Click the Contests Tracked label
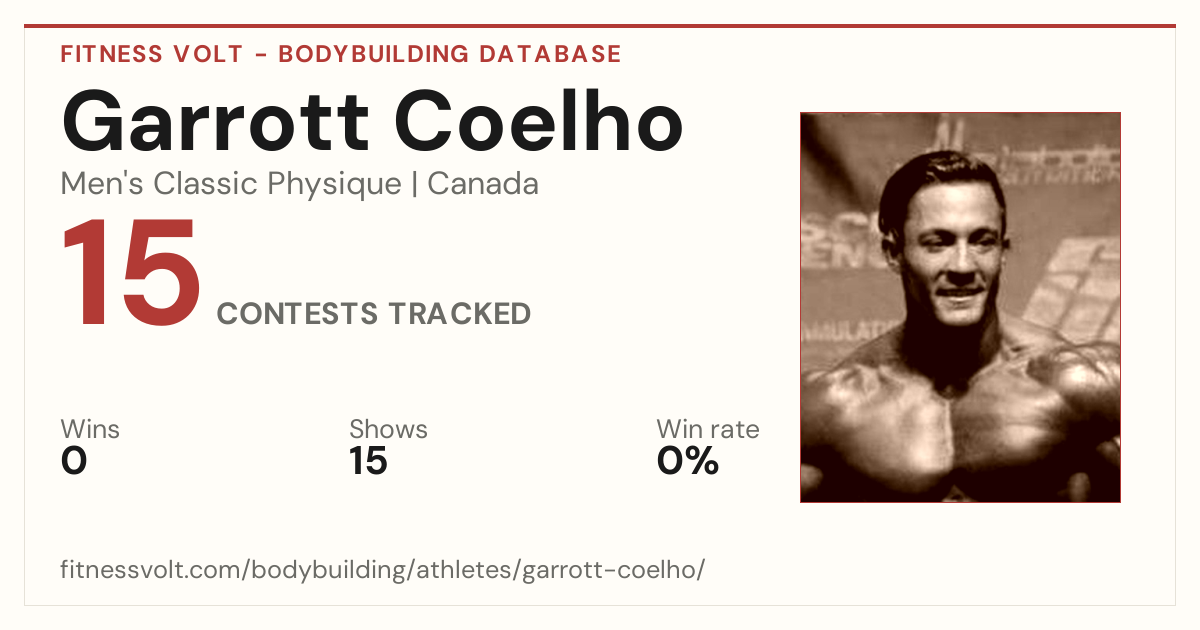 [x=374, y=314]
